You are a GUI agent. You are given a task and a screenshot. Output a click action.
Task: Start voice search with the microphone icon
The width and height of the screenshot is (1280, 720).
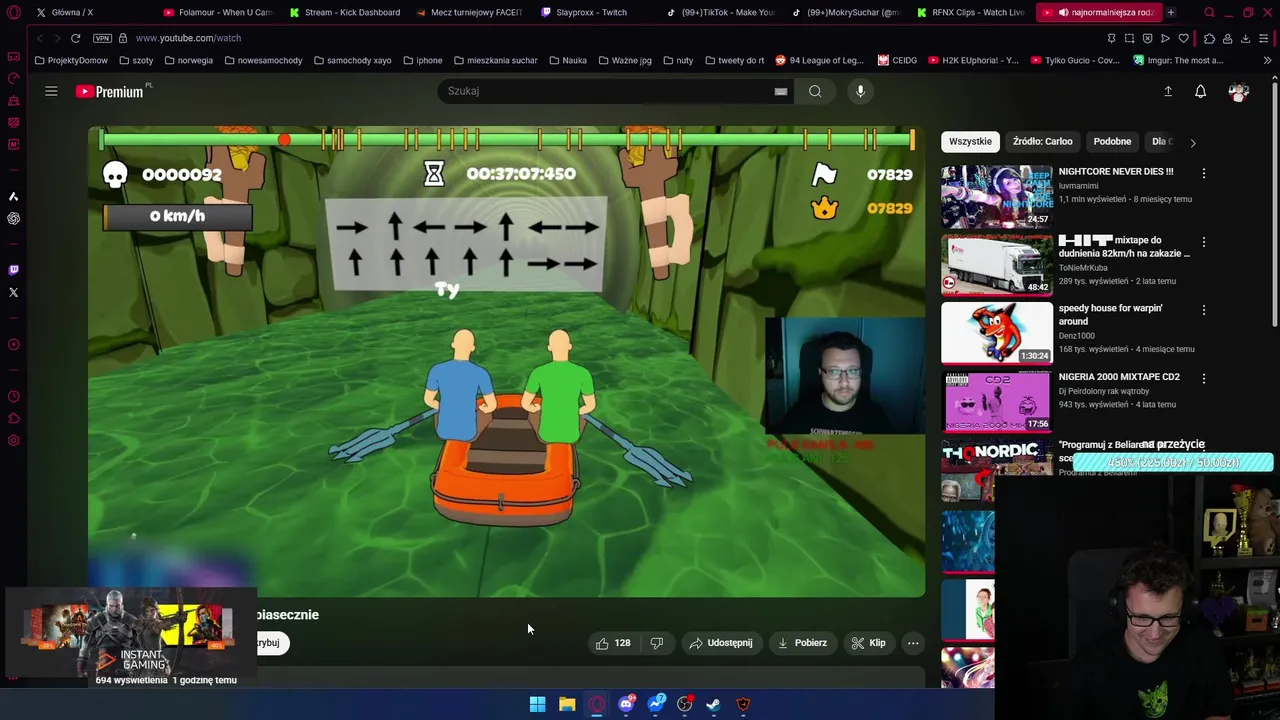(860, 91)
